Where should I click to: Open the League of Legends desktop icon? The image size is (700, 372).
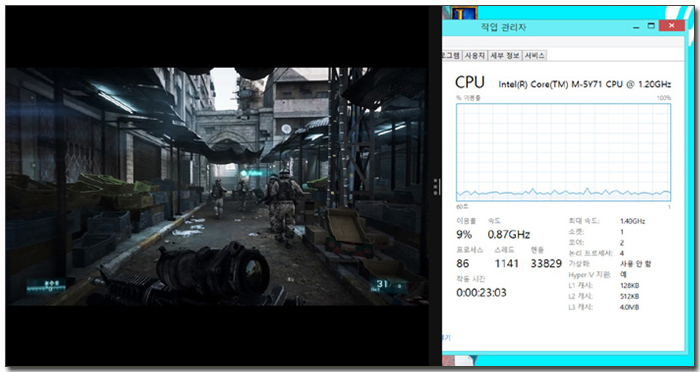click(x=464, y=13)
